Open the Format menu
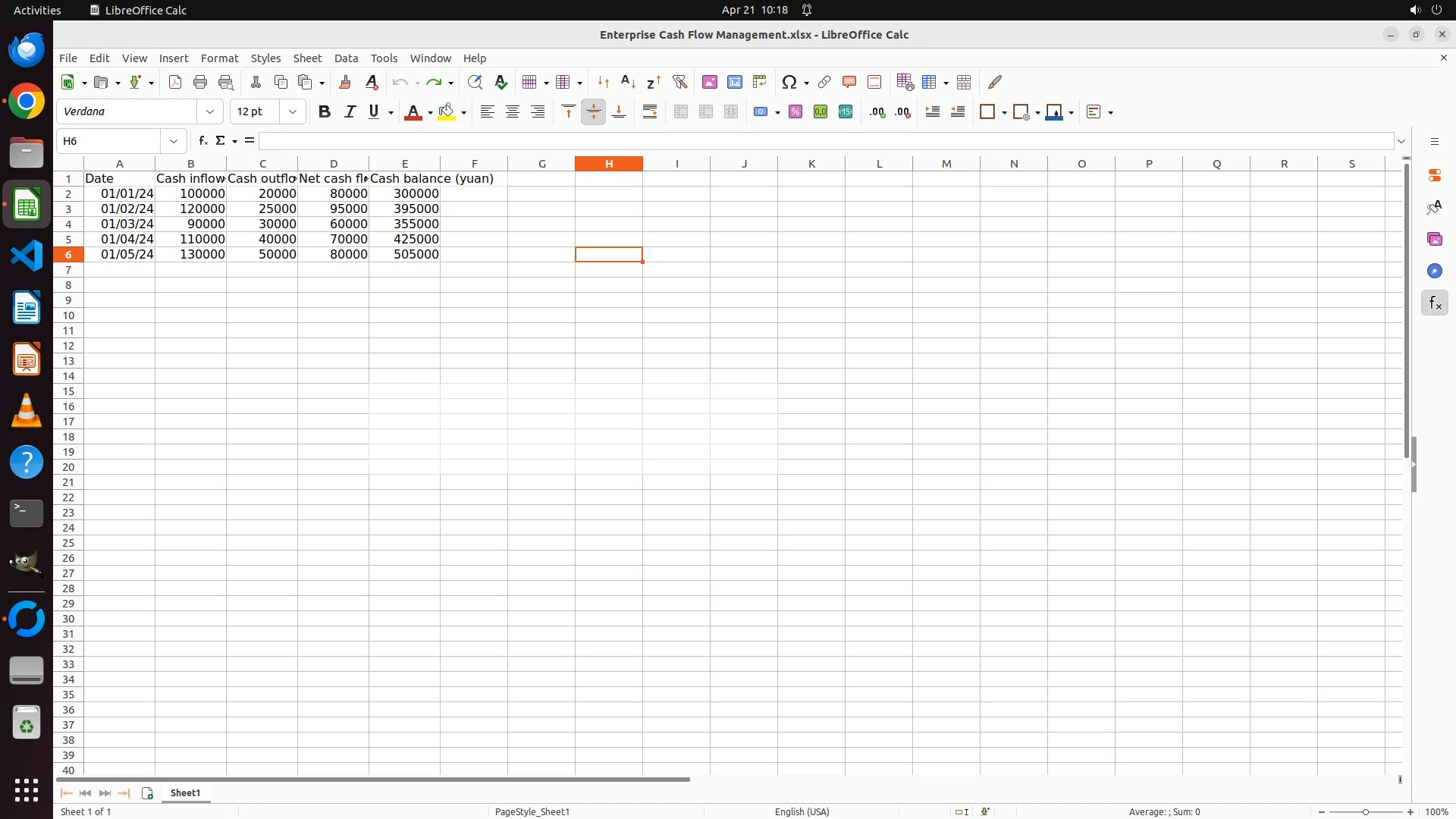1456x819 pixels. point(219,58)
